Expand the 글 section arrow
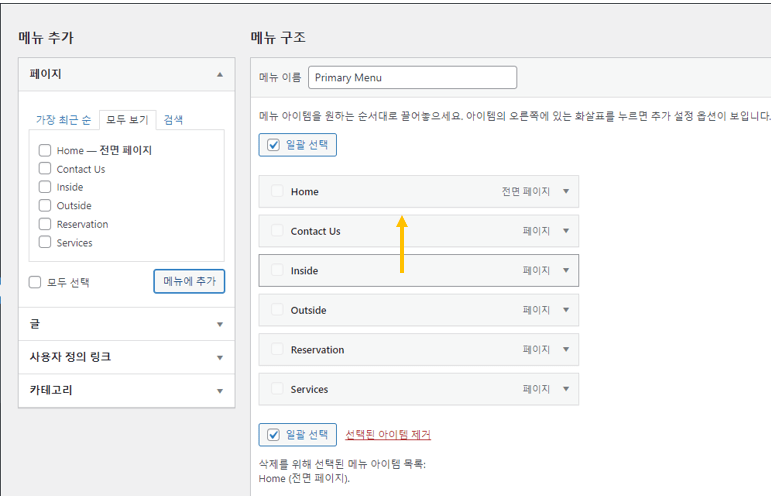This screenshot has height=498, width=771. pyautogui.click(x=220, y=324)
